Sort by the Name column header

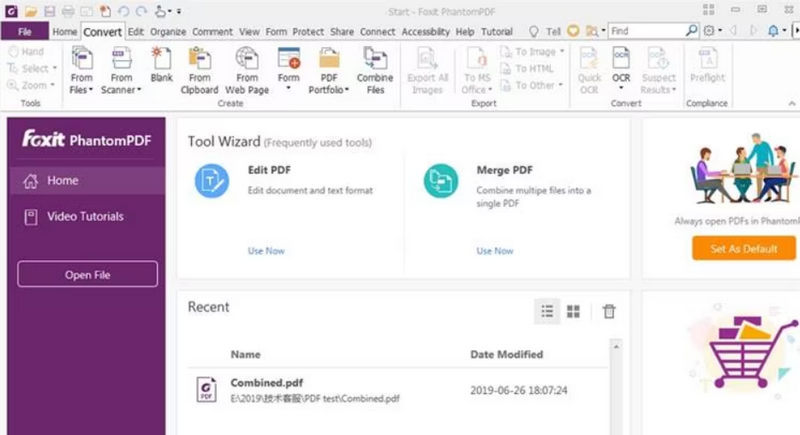245,354
